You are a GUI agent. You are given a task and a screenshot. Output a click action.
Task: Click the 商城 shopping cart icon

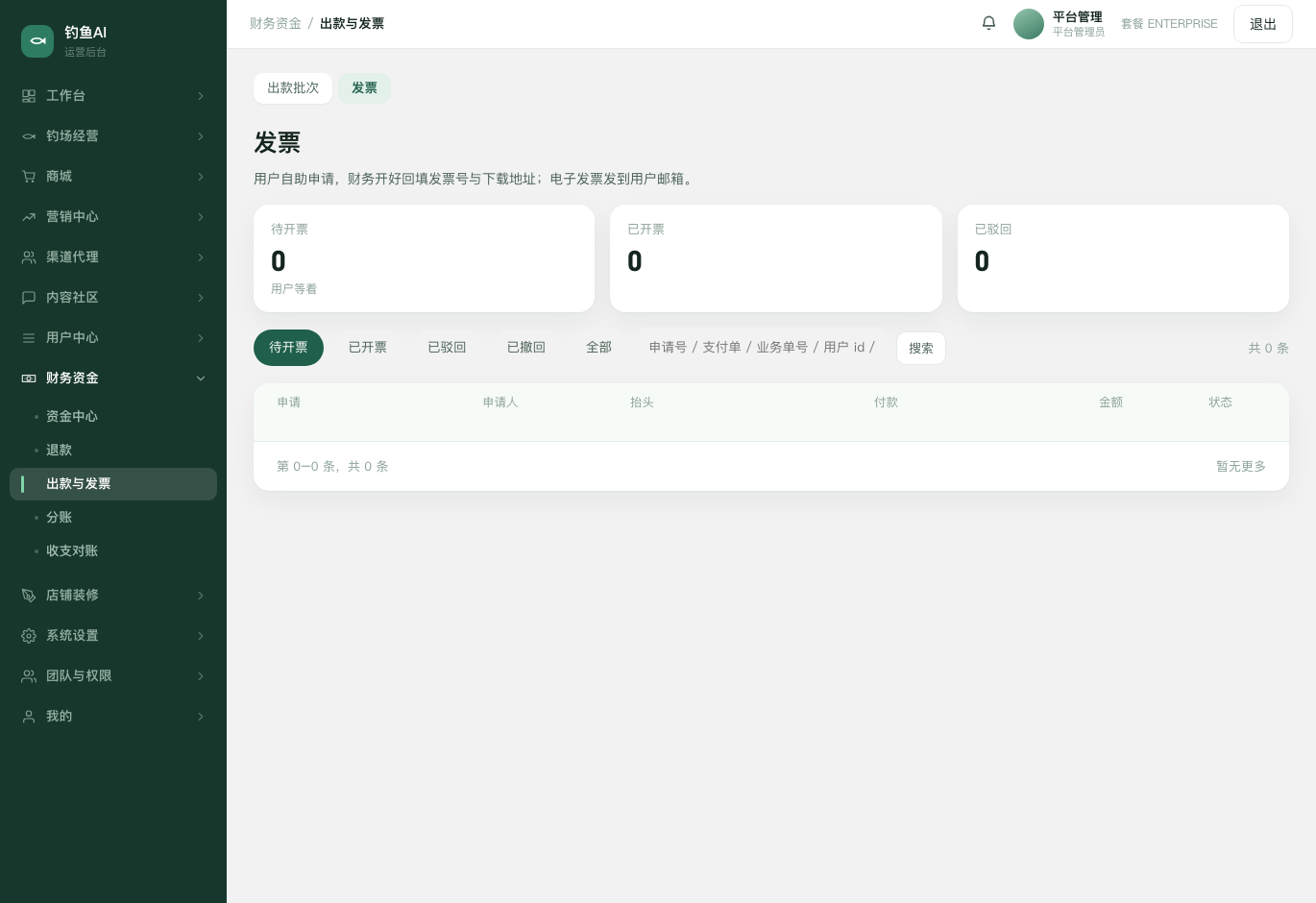click(x=29, y=177)
